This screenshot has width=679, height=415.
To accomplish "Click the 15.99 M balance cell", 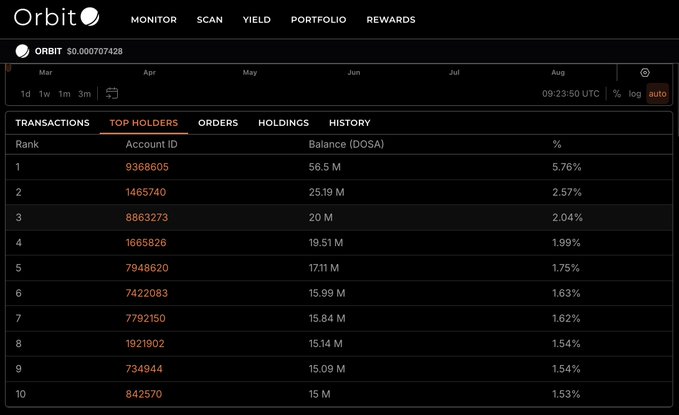I will [327, 293].
